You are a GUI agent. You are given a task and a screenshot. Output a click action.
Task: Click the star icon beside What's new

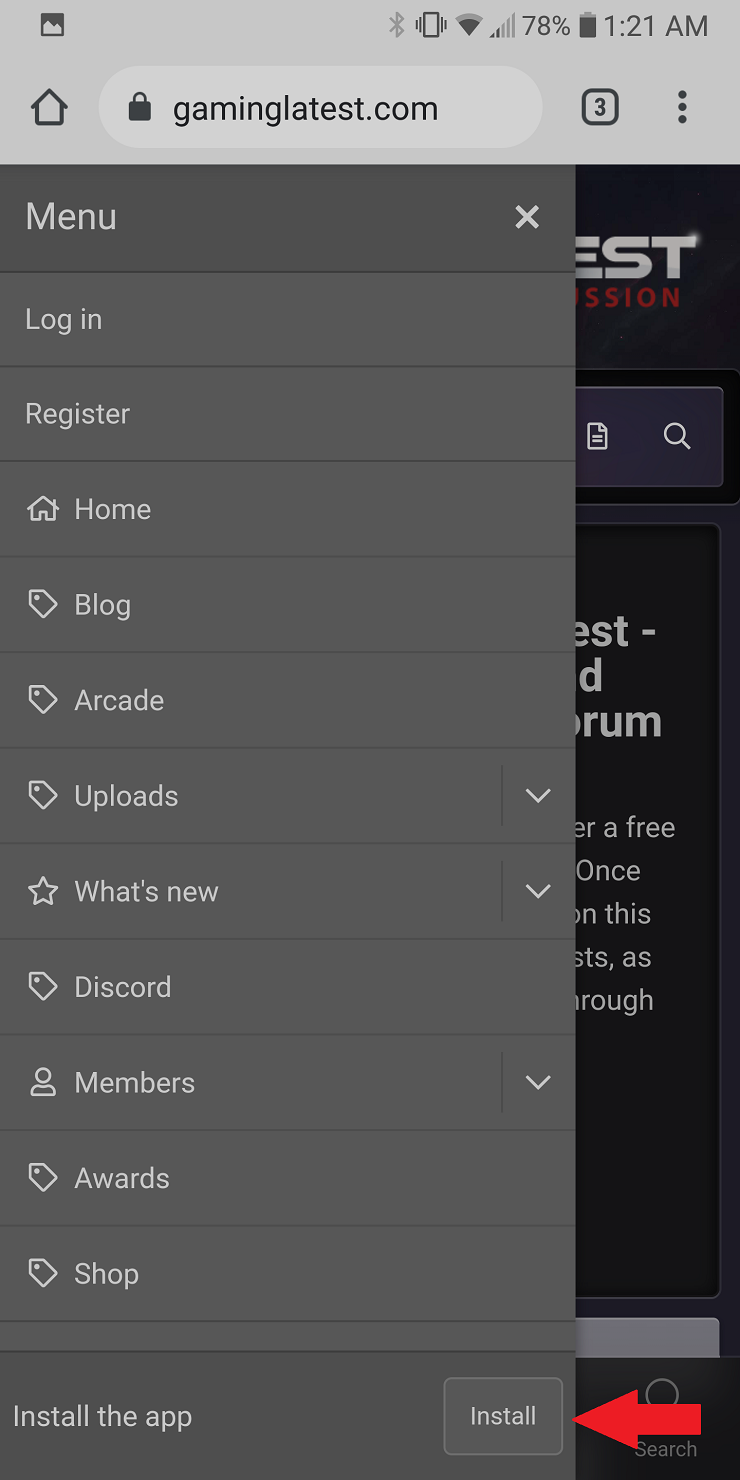coord(43,891)
